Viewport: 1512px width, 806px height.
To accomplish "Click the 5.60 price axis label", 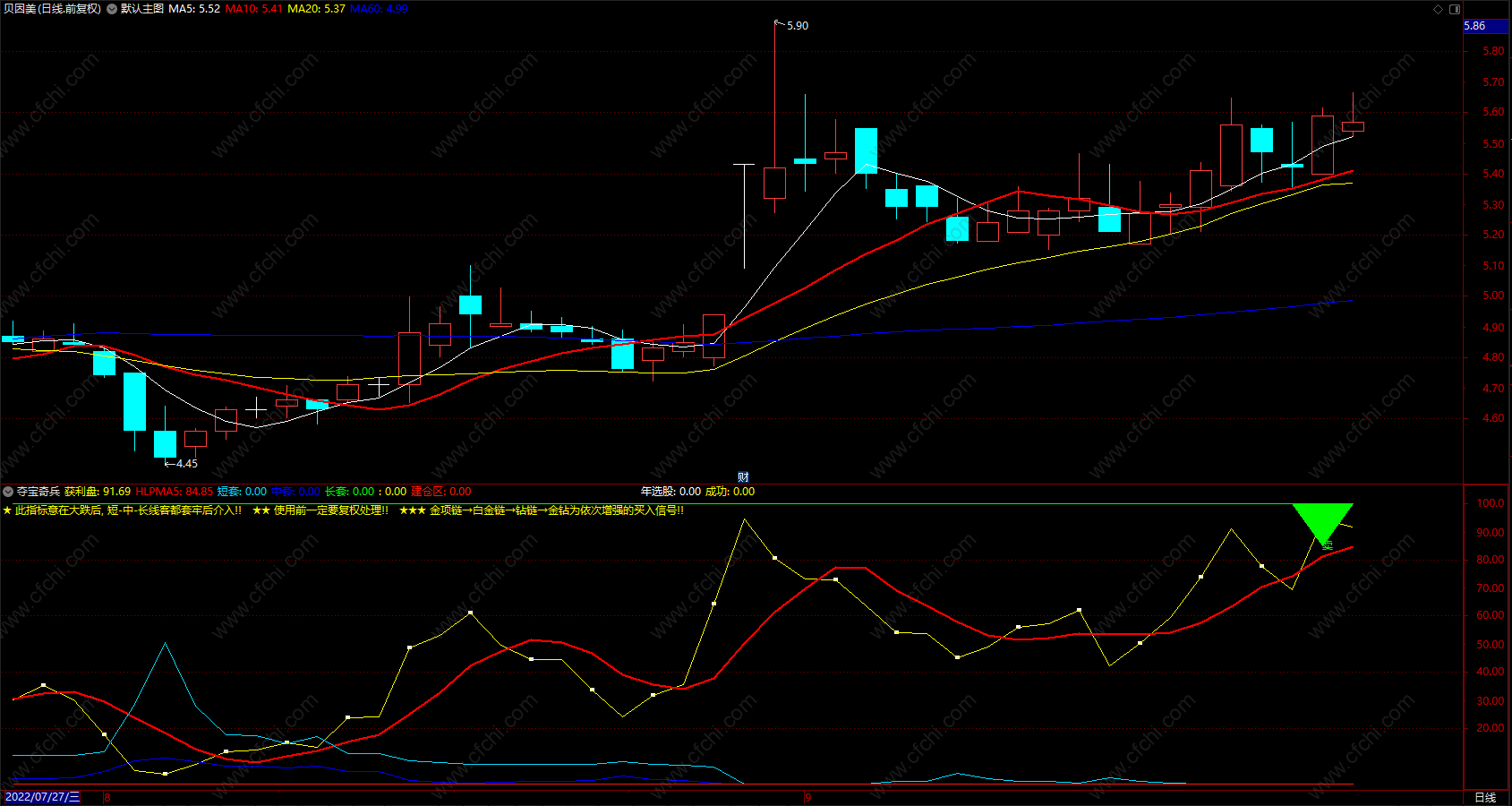I will (1493, 113).
